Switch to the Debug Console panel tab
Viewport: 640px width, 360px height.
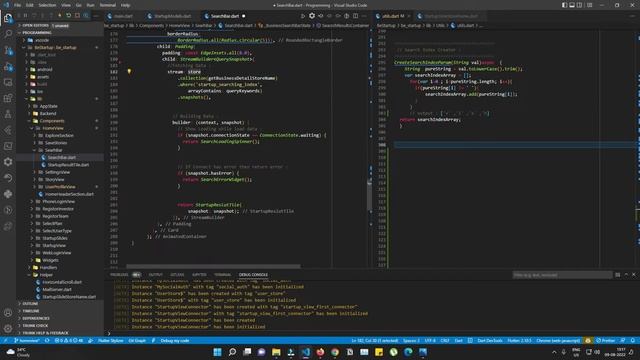click(x=253, y=275)
